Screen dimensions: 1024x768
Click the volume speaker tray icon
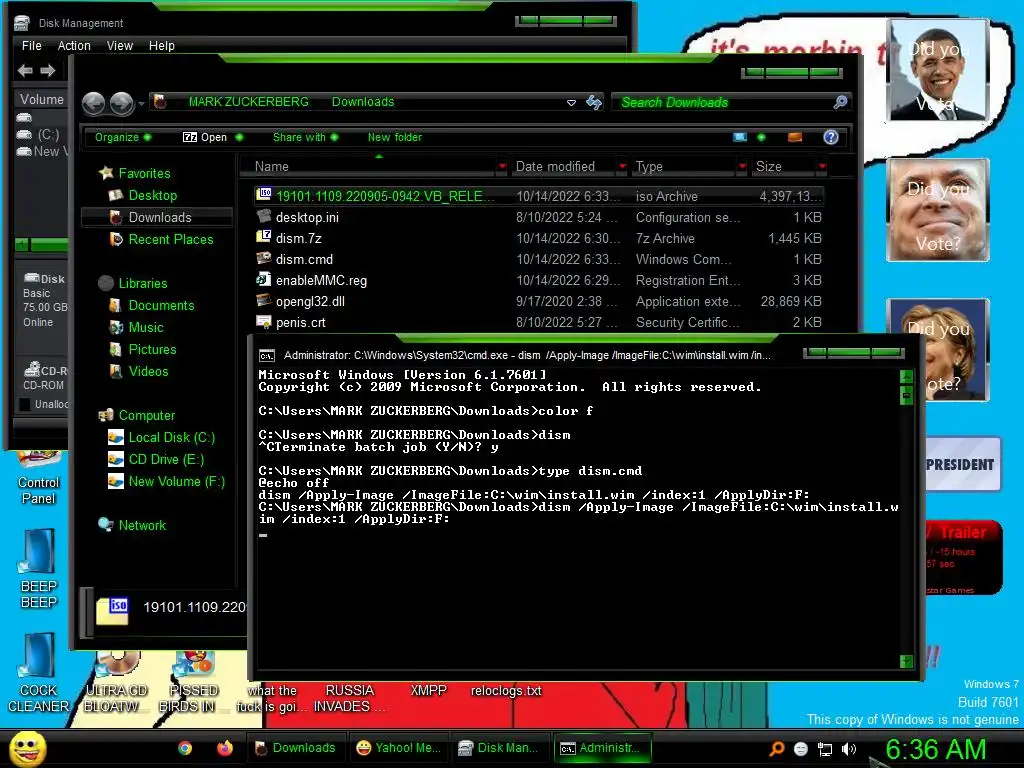click(x=849, y=749)
